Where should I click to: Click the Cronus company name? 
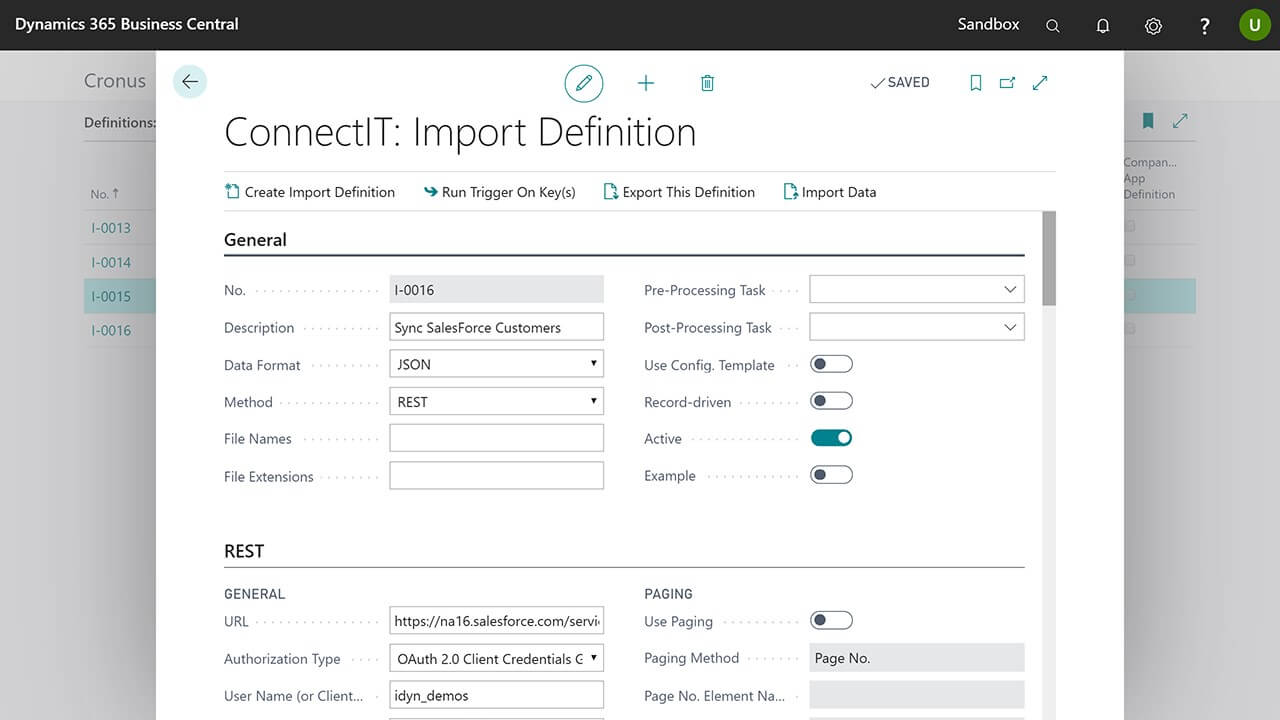coord(115,82)
